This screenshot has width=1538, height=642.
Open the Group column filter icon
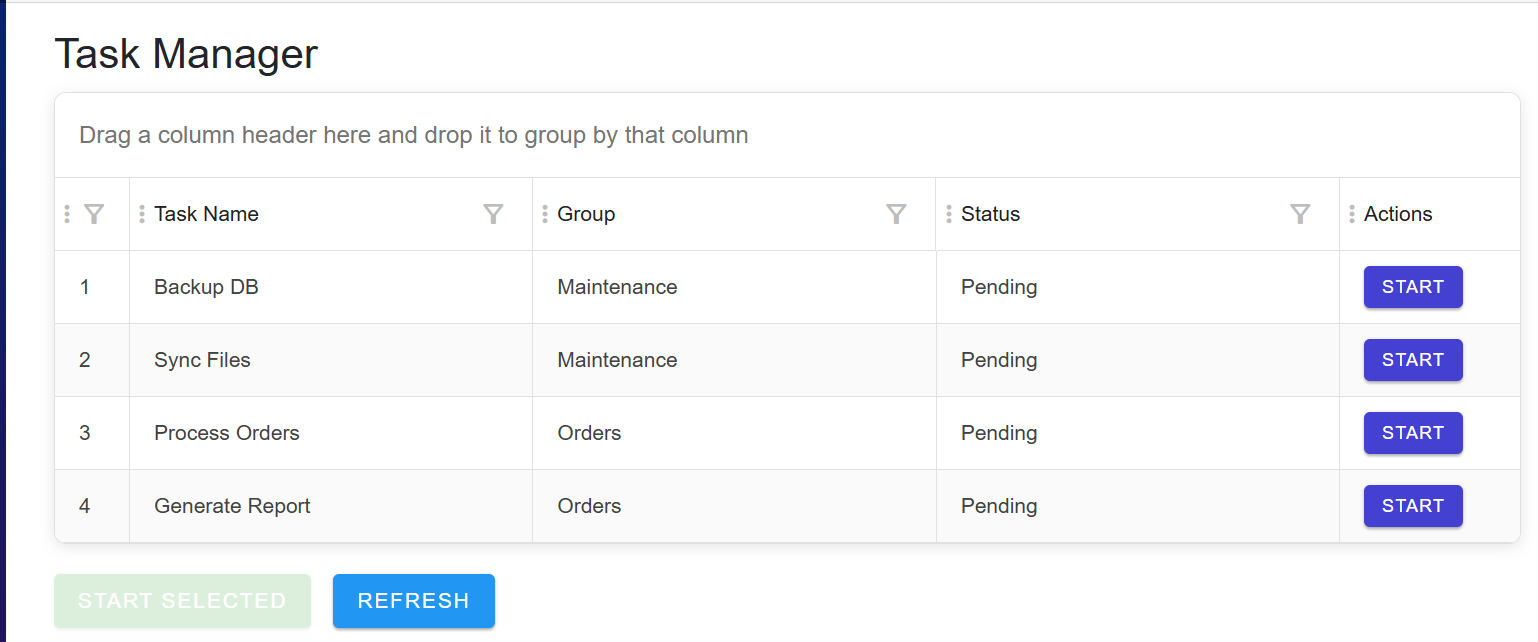[897, 214]
